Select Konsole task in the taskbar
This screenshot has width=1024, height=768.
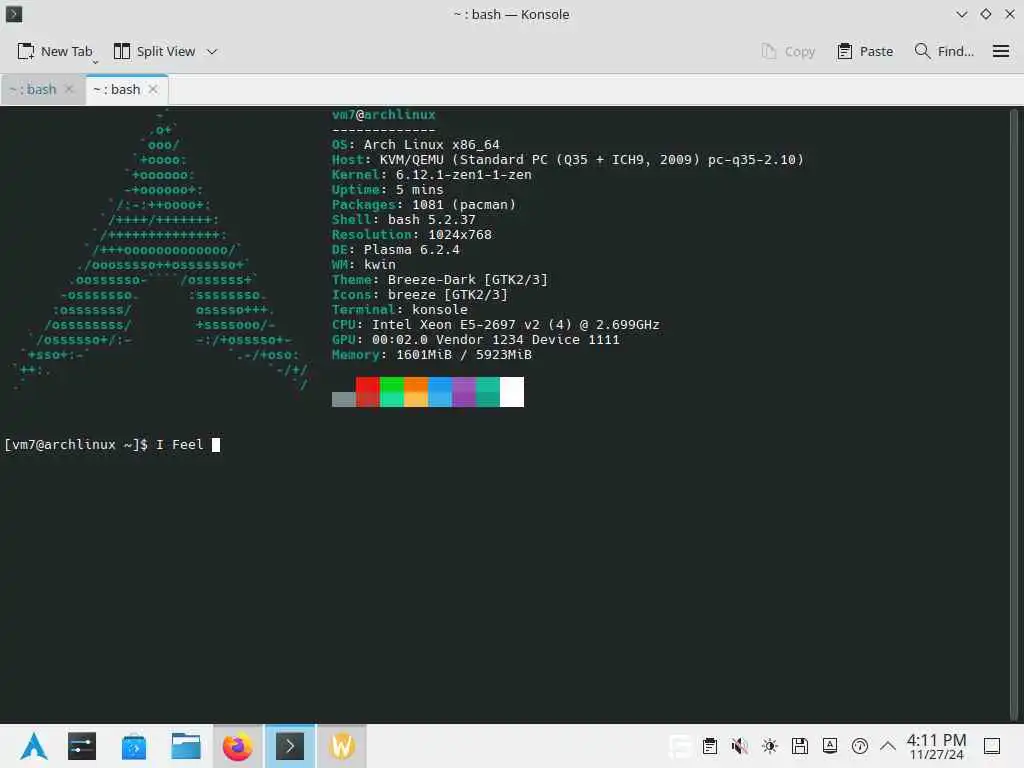[290, 746]
